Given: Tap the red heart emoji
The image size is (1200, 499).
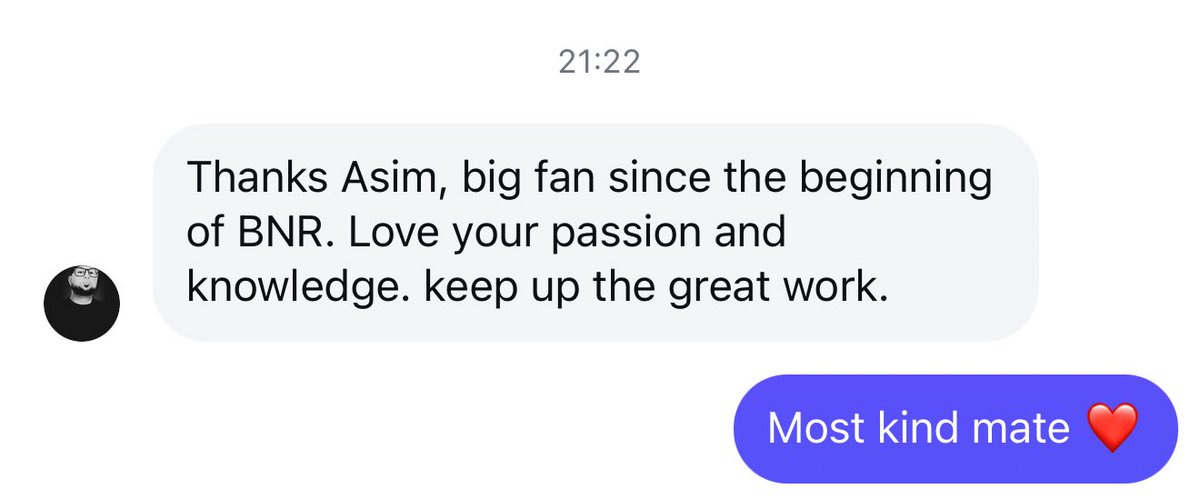Looking at the screenshot, I should [1113, 429].
